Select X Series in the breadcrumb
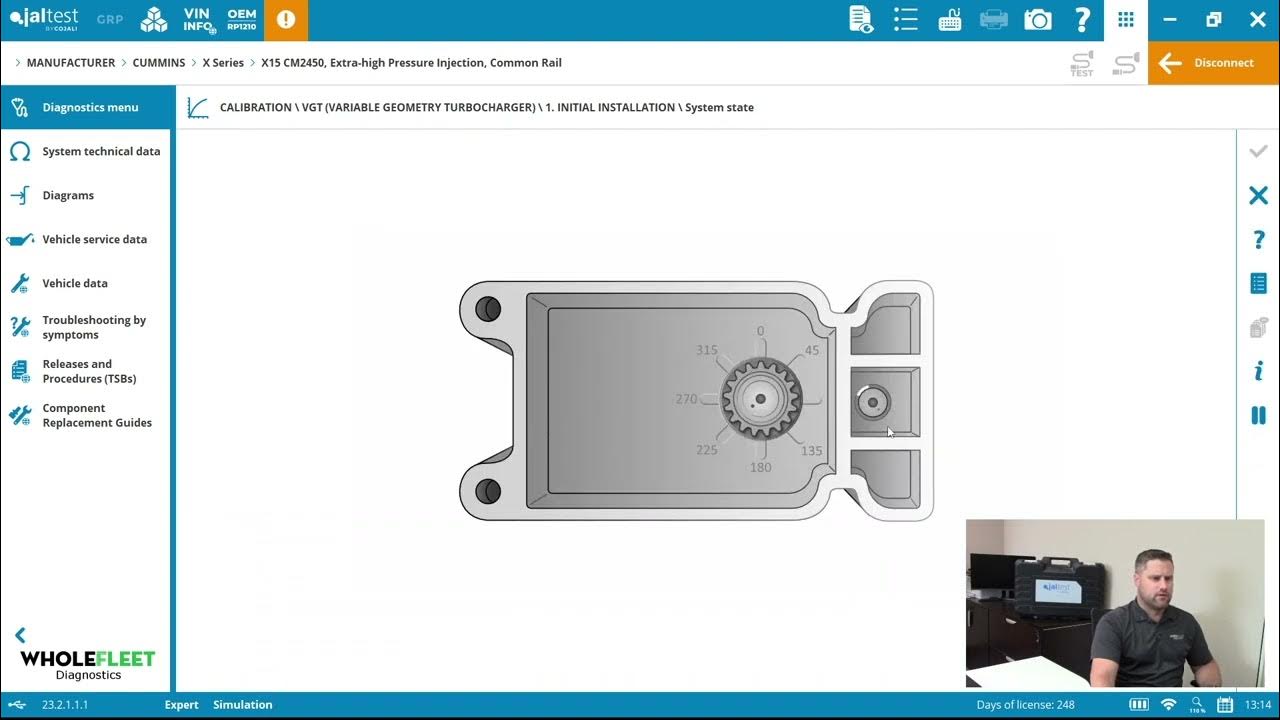Viewport: 1280px width, 720px height. pos(223,63)
